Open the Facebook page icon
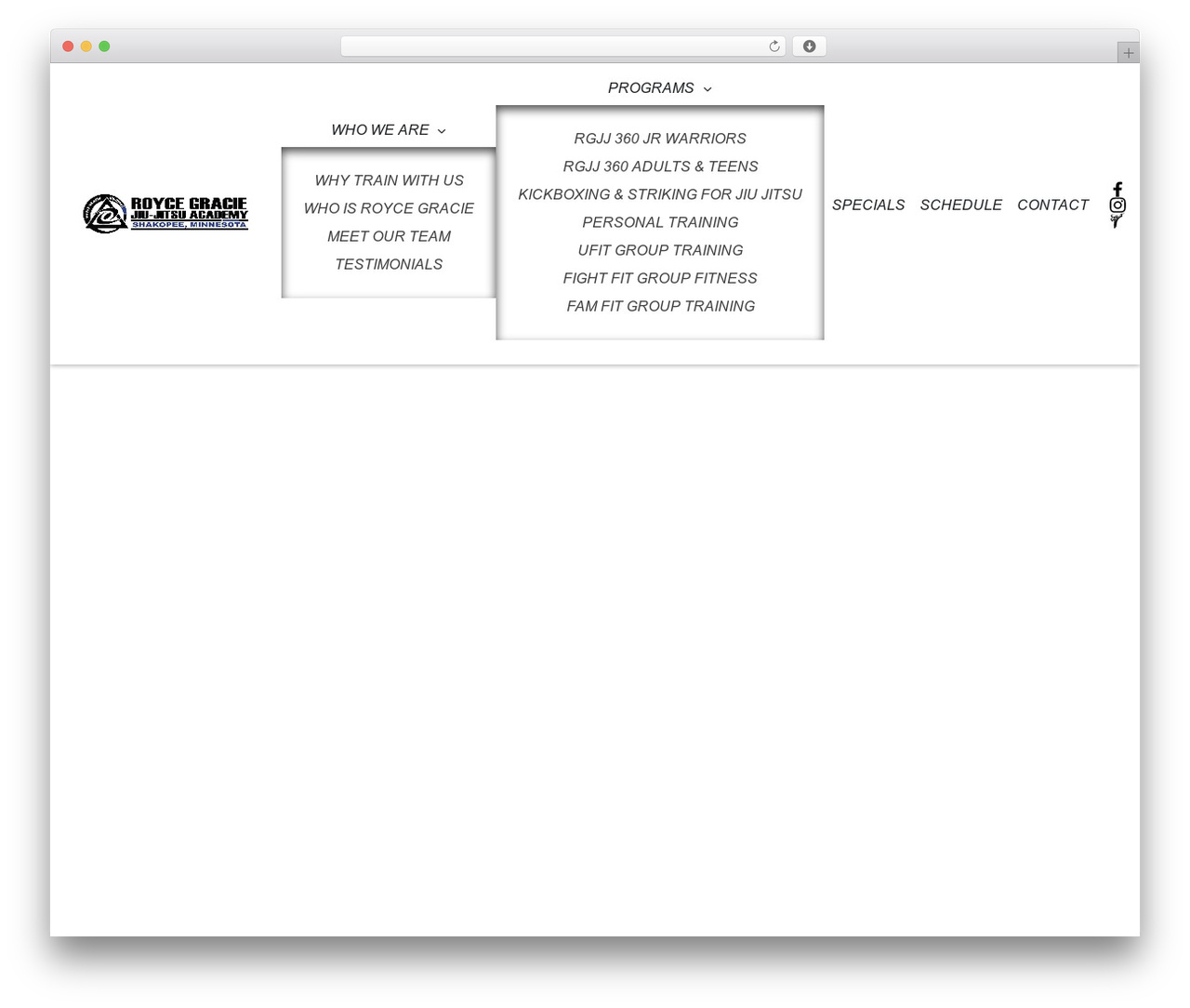The width and height of the screenshot is (1190, 1008). [x=1117, y=190]
